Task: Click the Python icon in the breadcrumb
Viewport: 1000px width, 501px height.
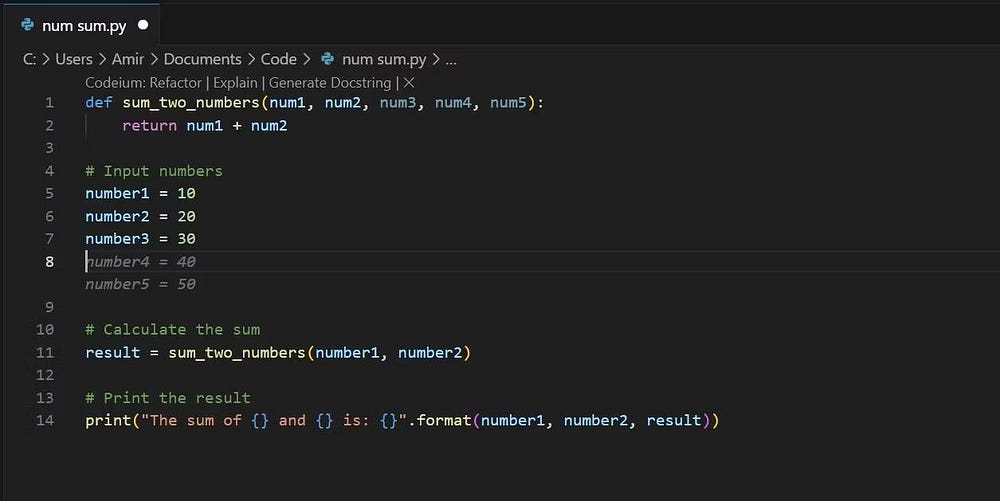Action: [328, 59]
